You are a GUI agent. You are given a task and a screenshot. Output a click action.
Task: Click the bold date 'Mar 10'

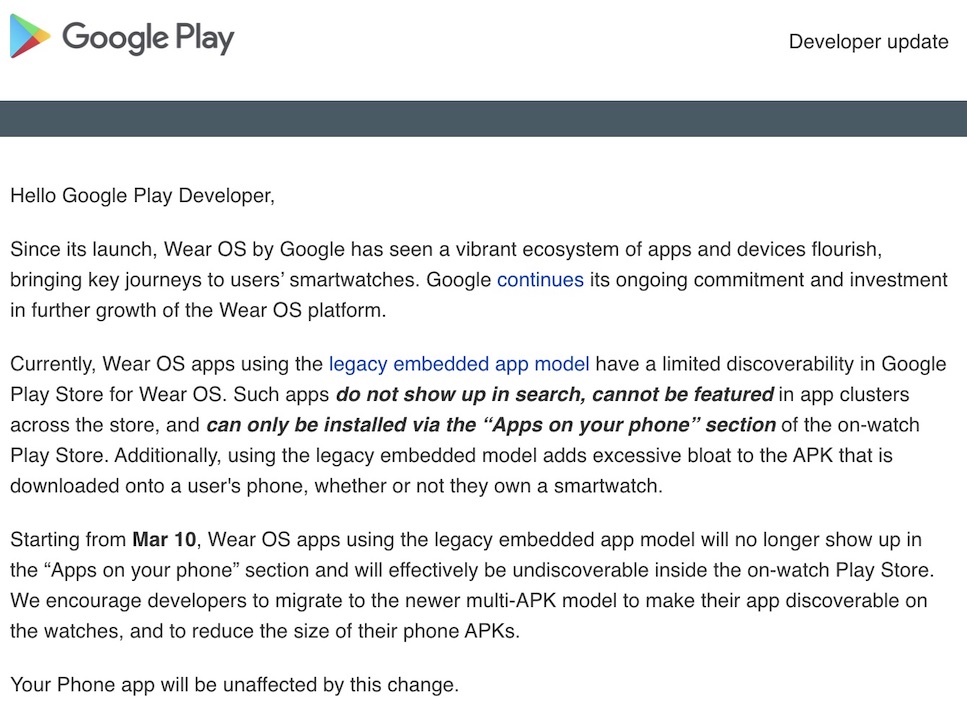[x=164, y=539]
